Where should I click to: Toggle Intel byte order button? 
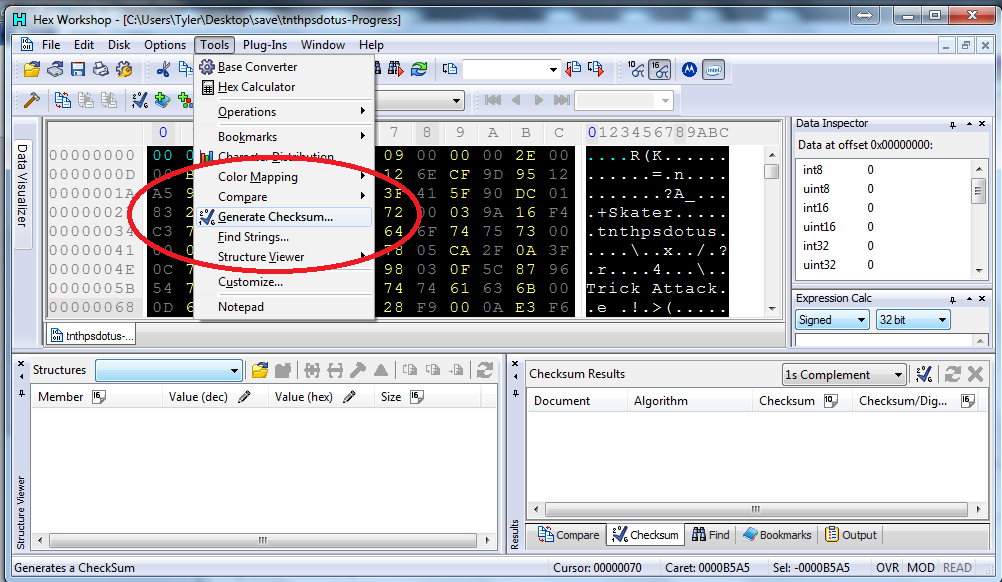point(713,70)
